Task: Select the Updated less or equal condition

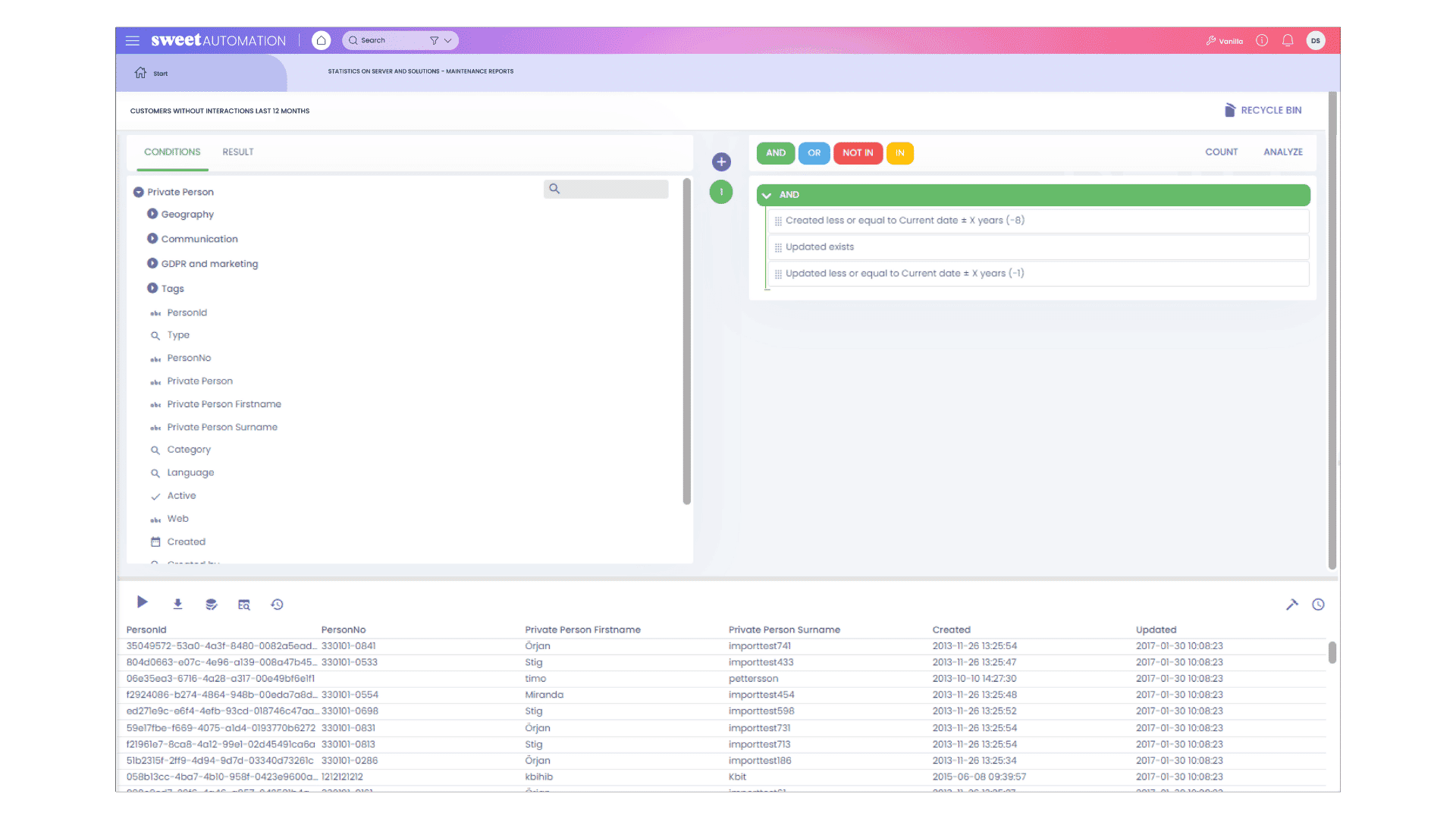Action: (1038, 274)
